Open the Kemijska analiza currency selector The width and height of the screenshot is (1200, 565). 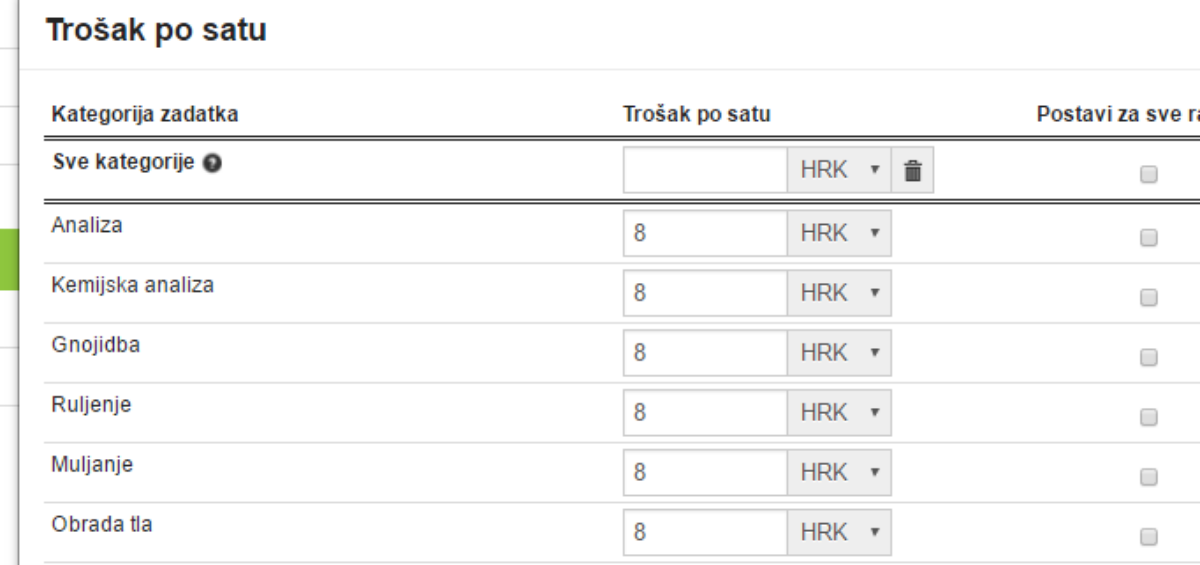tap(839, 293)
